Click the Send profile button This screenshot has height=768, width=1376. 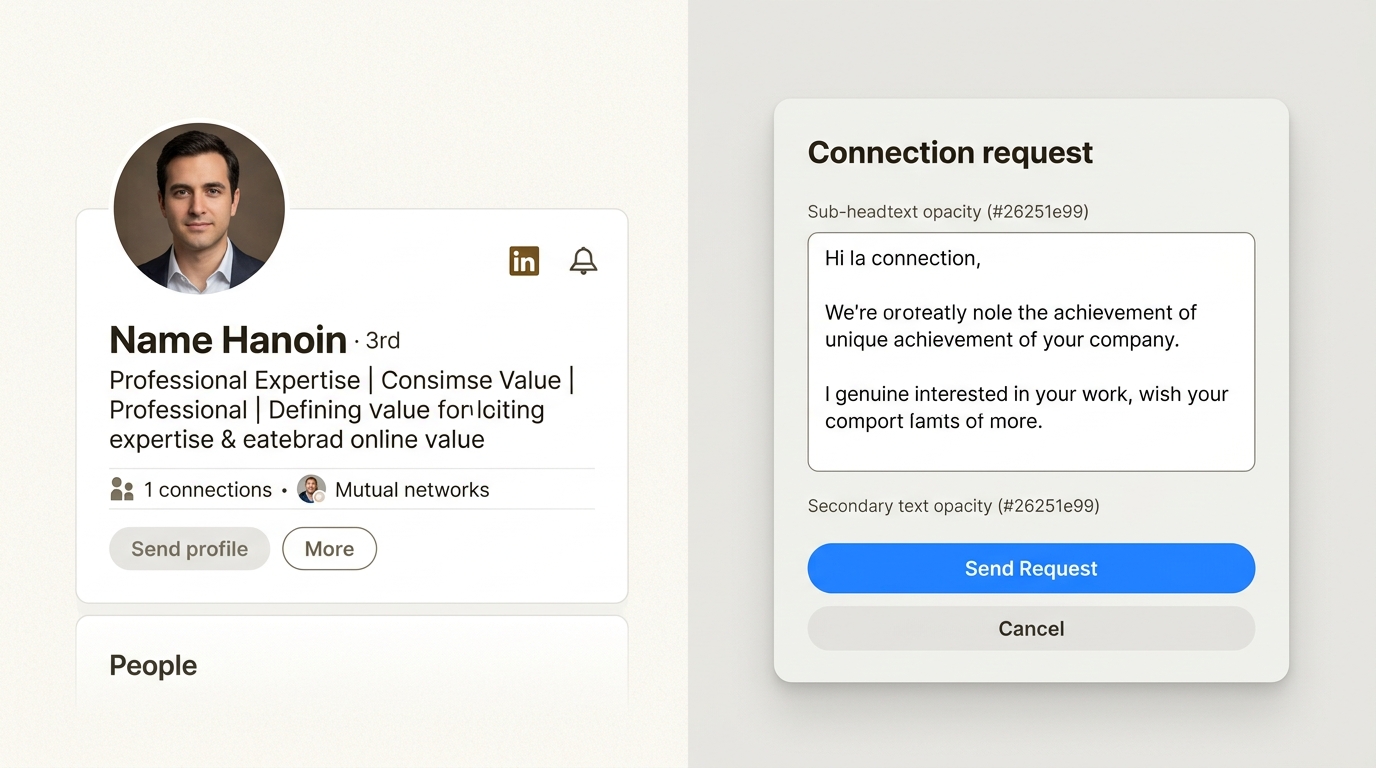coord(189,548)
